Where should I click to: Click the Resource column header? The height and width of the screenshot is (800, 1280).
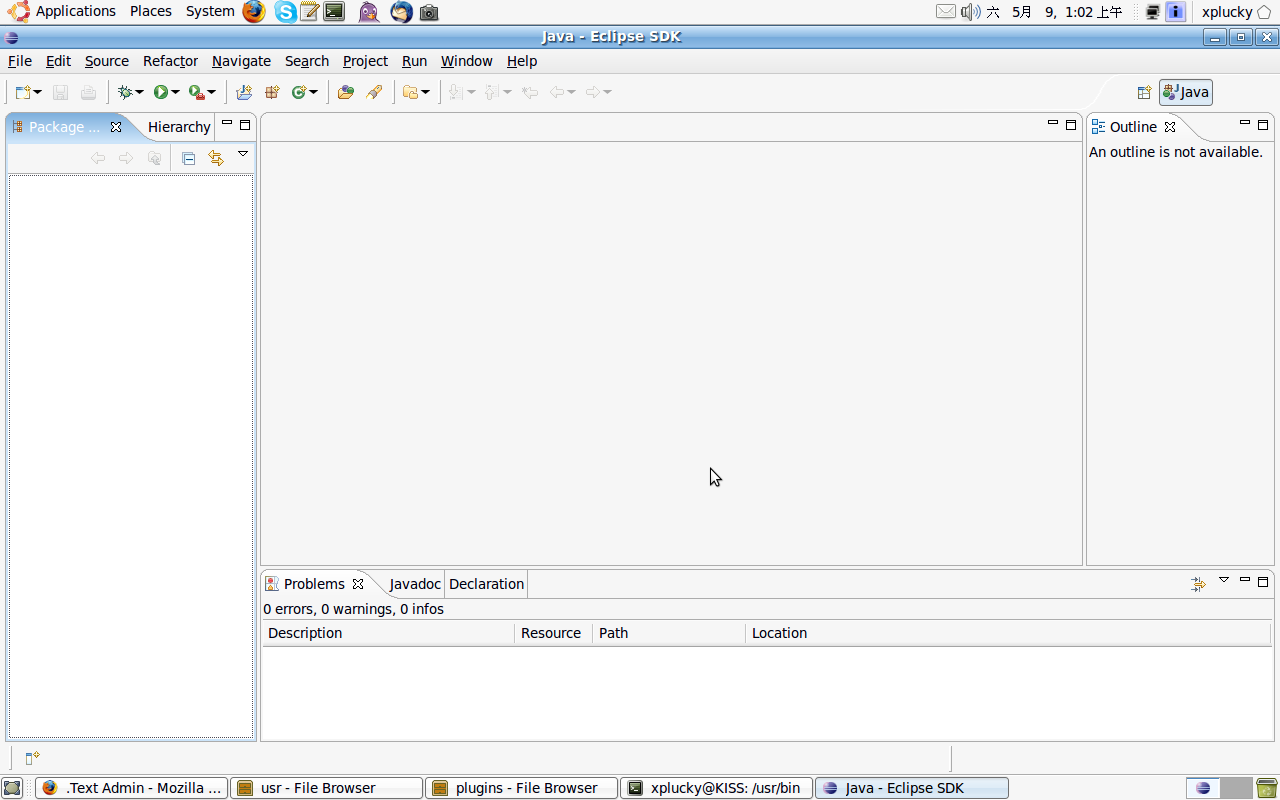(554, 633)
